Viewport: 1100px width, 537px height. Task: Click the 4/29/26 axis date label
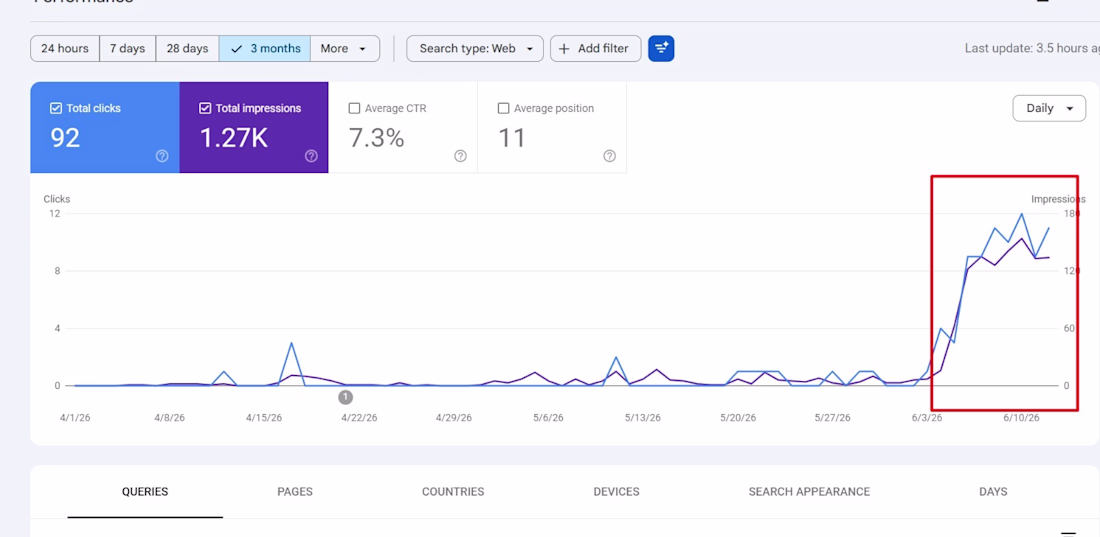coord(453,418)
